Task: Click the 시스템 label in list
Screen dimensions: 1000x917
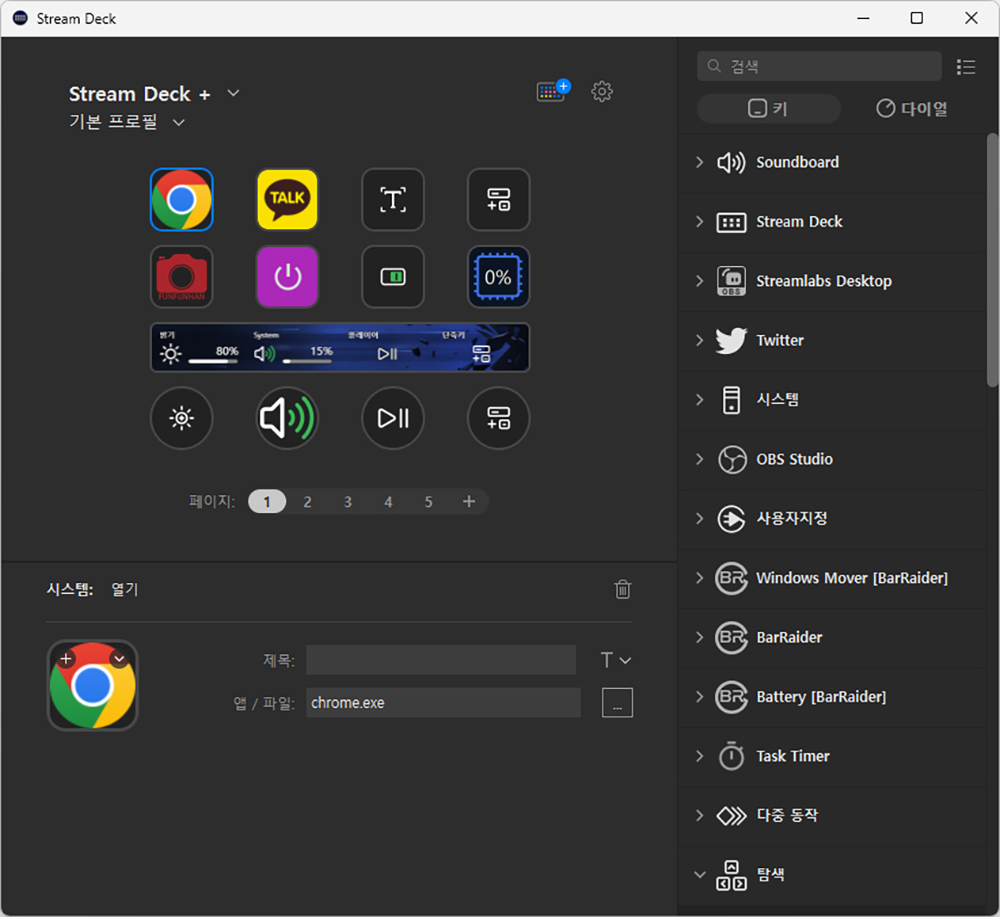Action: click(x=777, y=400)
